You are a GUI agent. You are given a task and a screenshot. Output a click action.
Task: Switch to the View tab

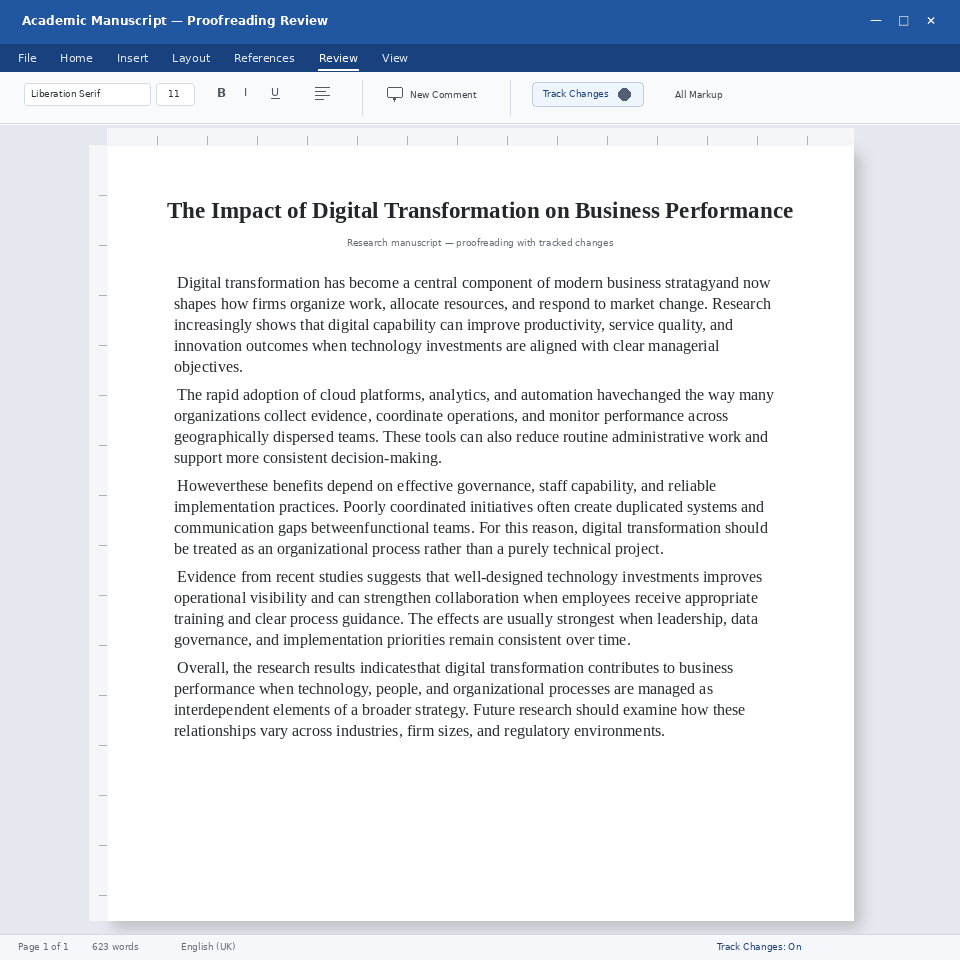pyautogui.click(x=395, y=58)
